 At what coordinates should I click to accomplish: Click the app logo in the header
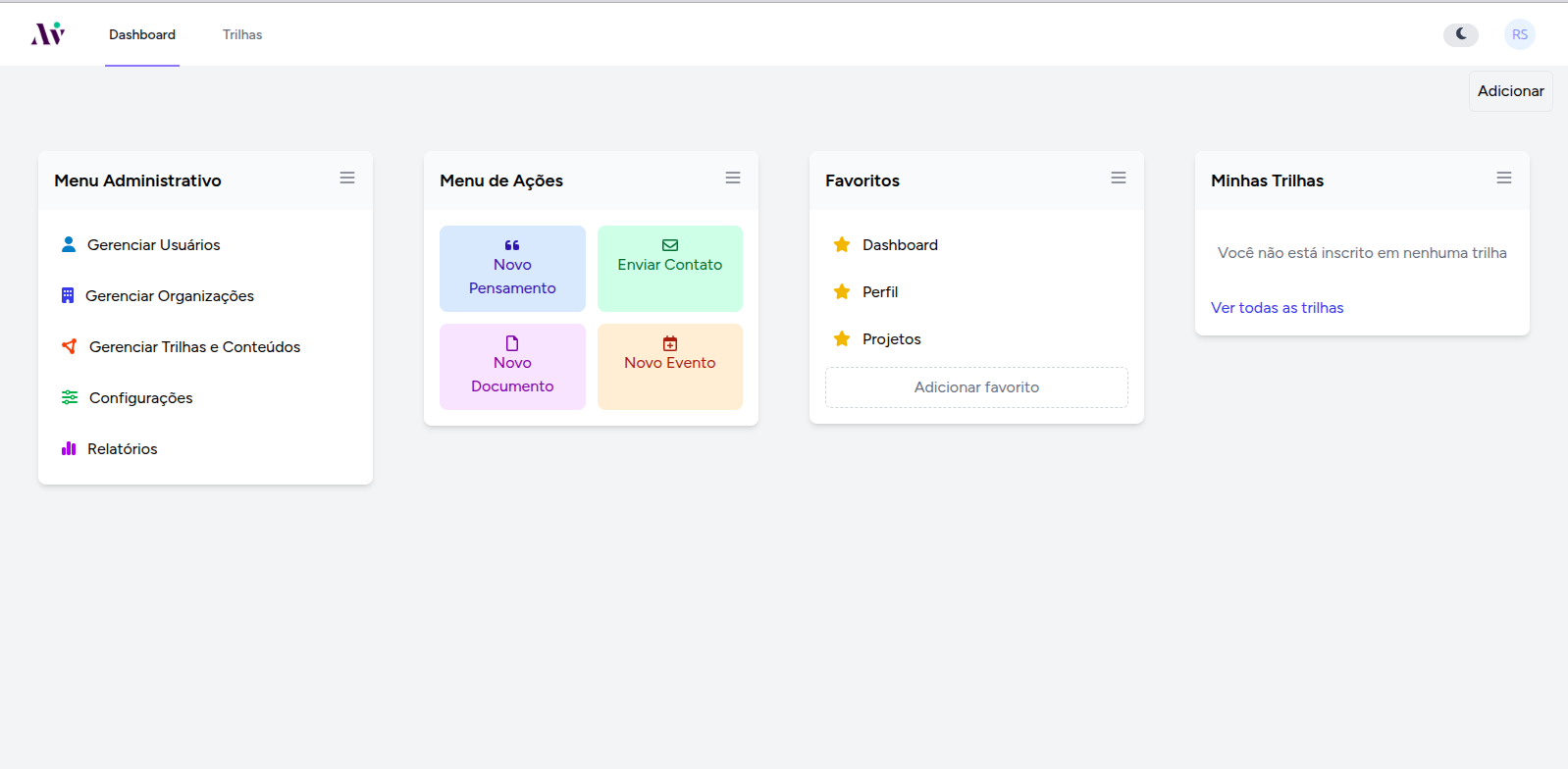[48, 34]
